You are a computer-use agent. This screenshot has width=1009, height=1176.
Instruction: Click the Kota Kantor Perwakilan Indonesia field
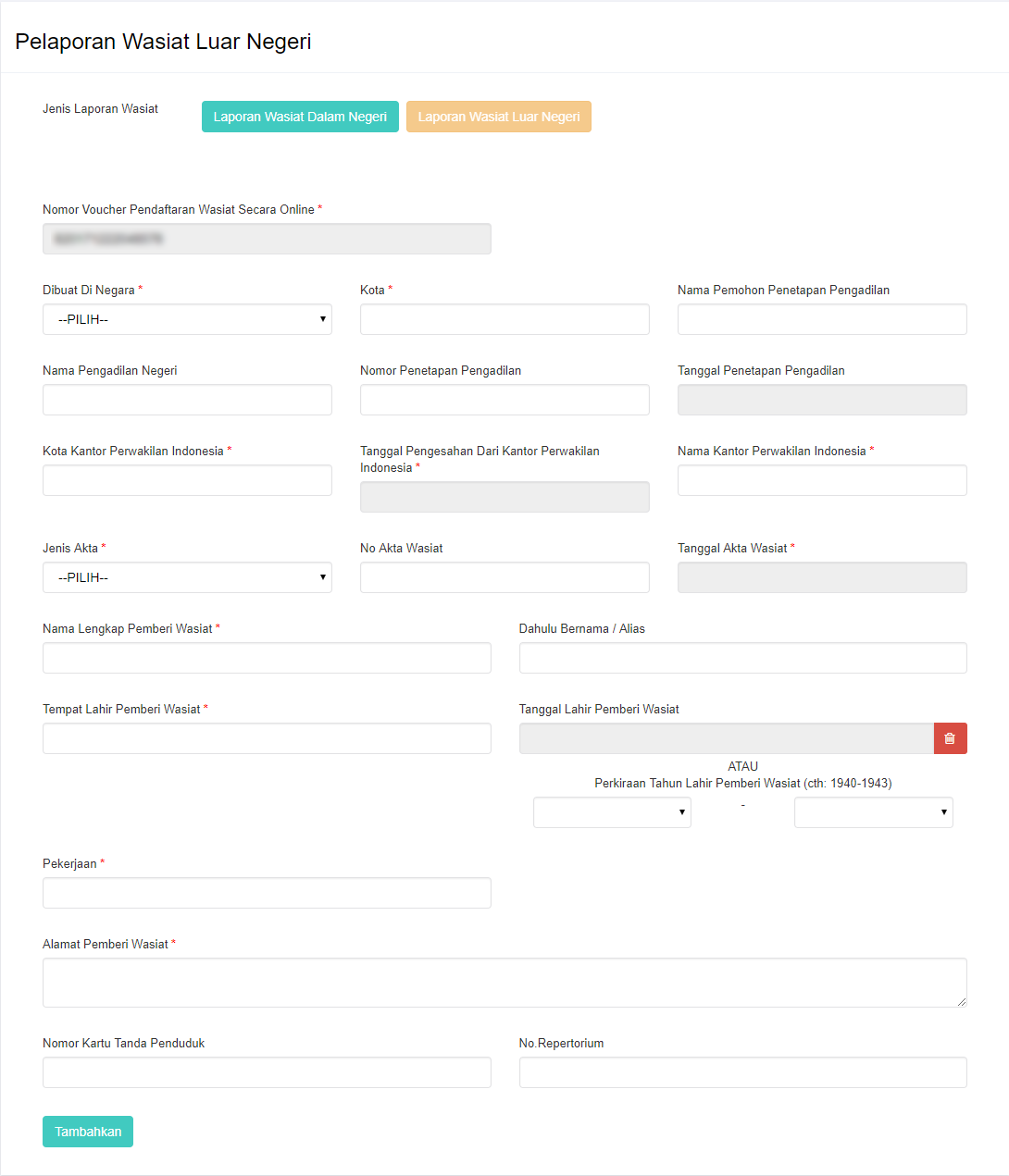pyautogui.click(x=187, y=480)
